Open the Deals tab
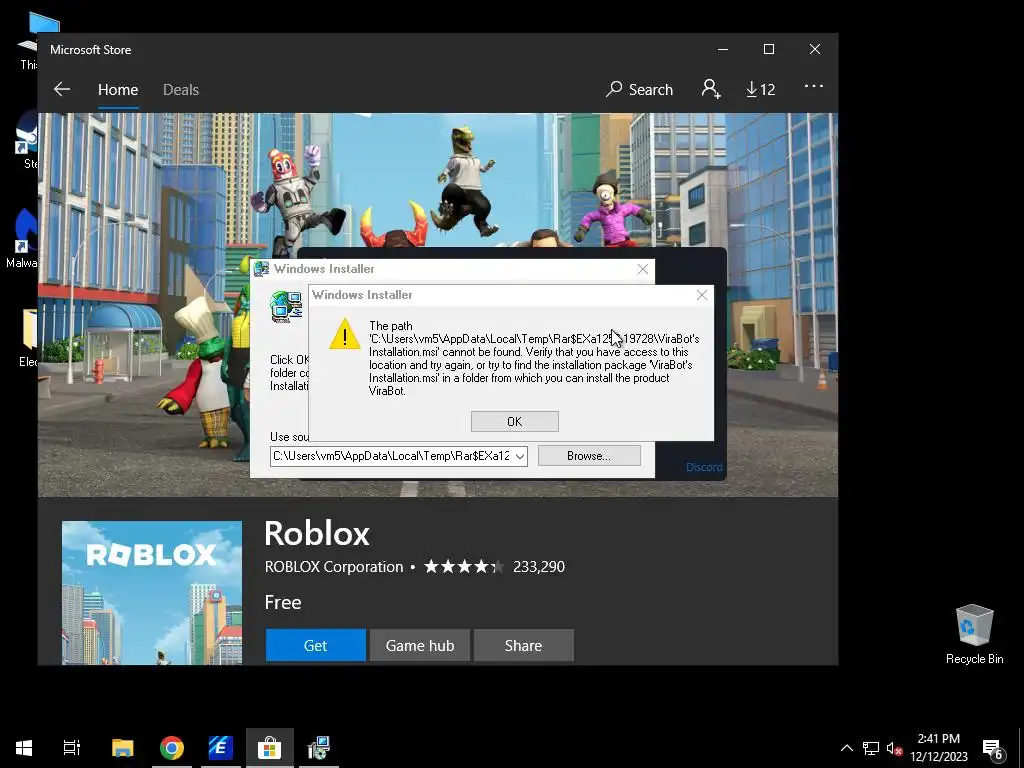The image size is (1024, 768). click(181, 89)
